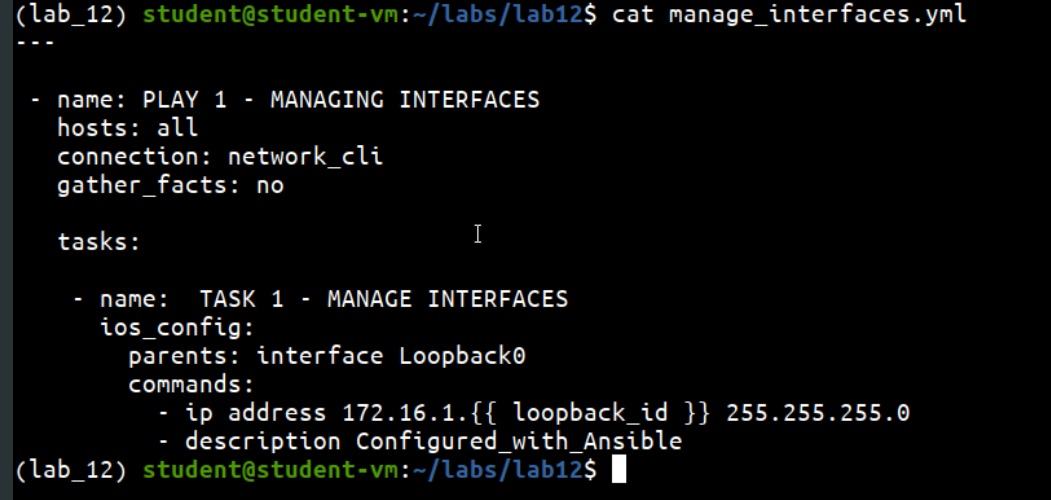Viewport: 1051px width, 500px height.
Task: Click 'network_cli' in the connection line
Action: [305, 157]
